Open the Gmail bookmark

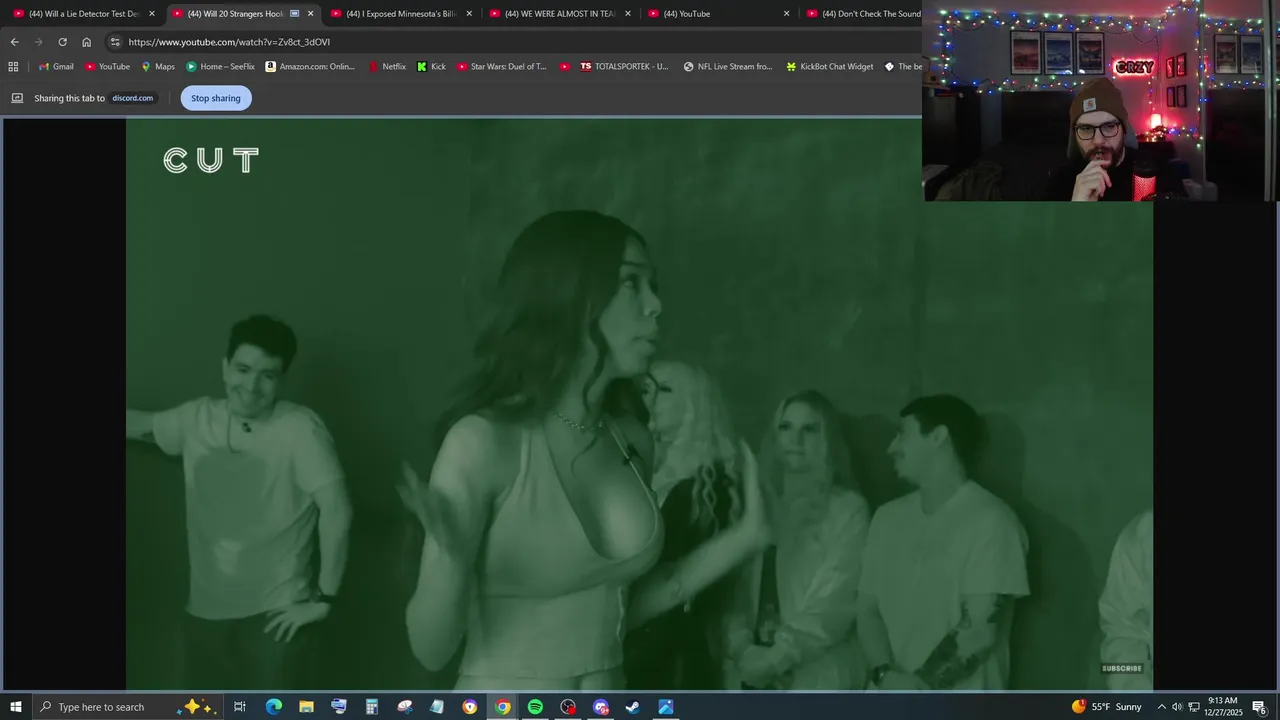(56, 67)
